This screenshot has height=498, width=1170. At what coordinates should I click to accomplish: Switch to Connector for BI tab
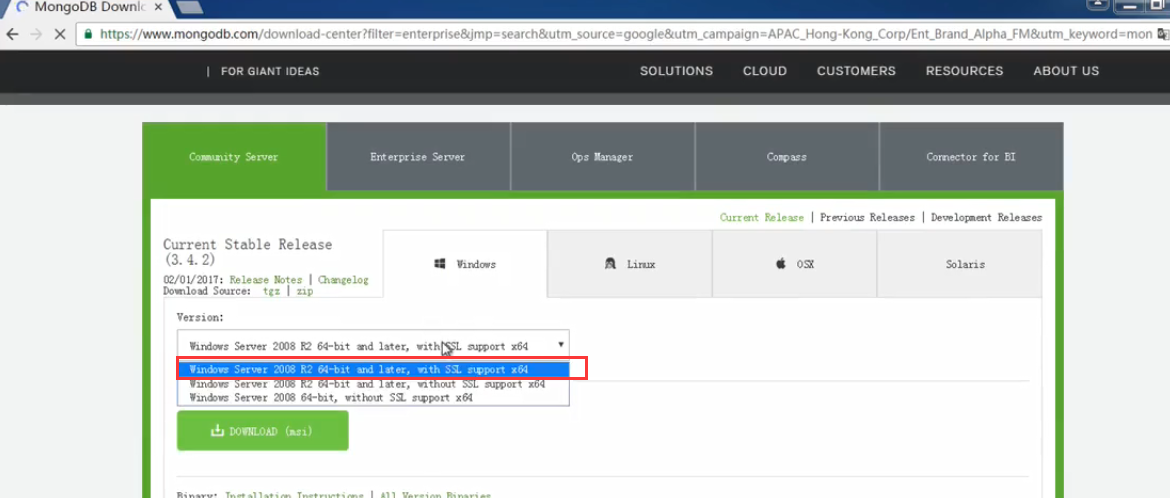[971, 157]
